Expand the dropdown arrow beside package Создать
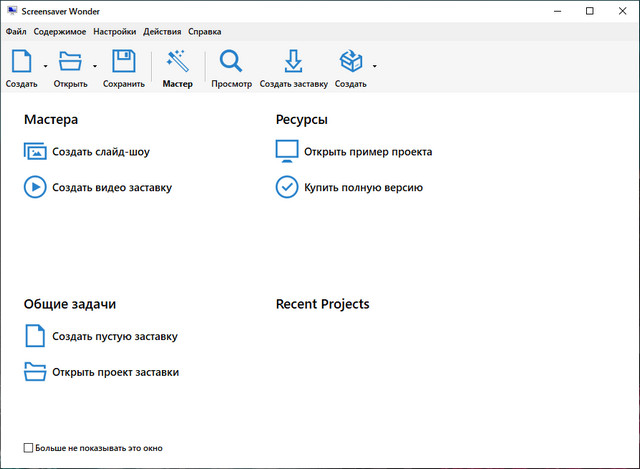Screen dimensions: 640x469 (x=374, y=67)
